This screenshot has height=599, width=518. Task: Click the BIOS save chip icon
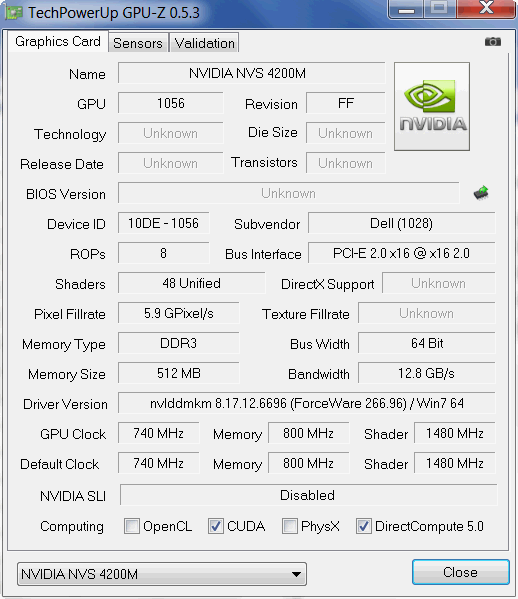(x=481, y=193)
